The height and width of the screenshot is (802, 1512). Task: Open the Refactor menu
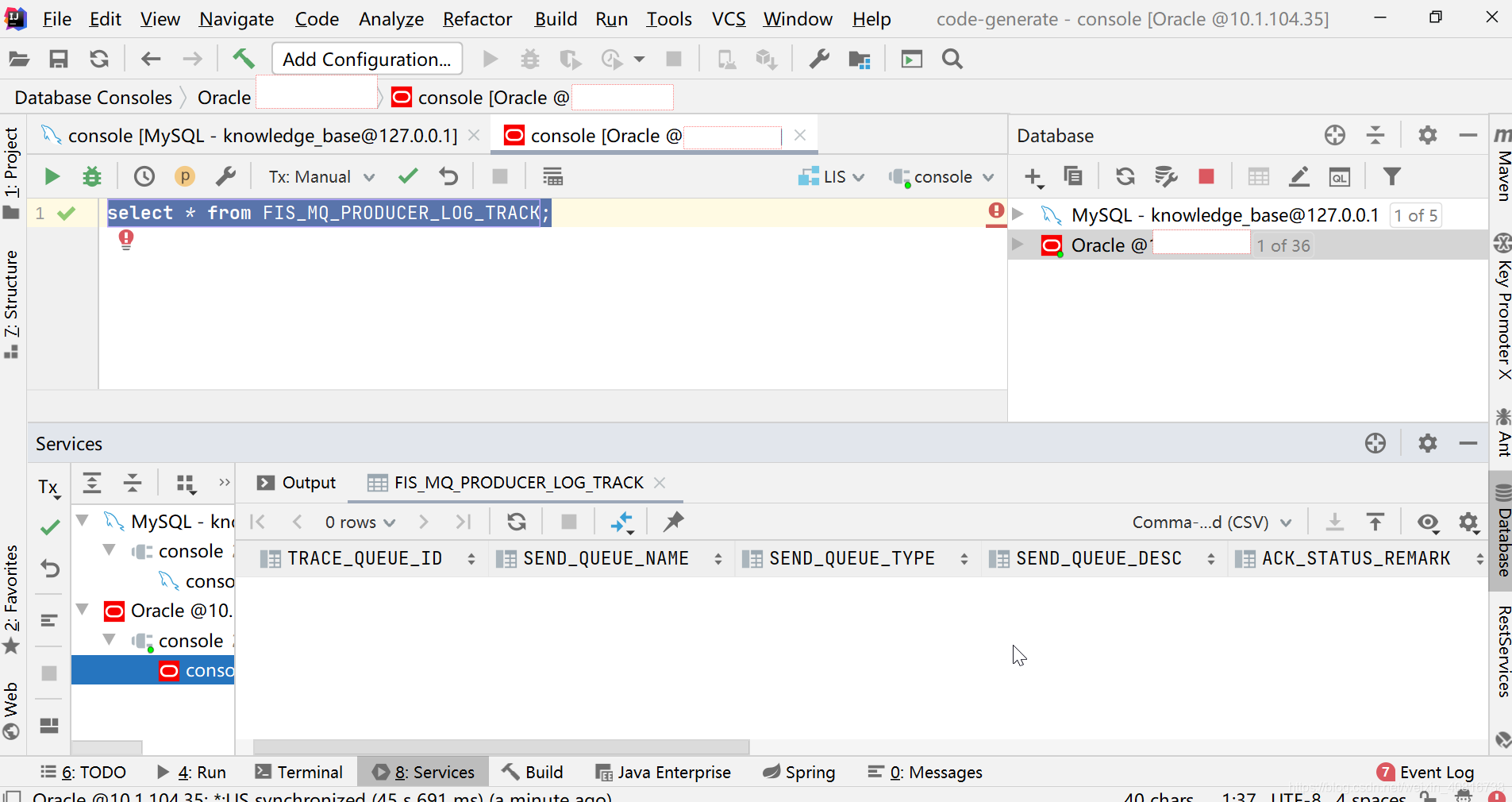477,19
